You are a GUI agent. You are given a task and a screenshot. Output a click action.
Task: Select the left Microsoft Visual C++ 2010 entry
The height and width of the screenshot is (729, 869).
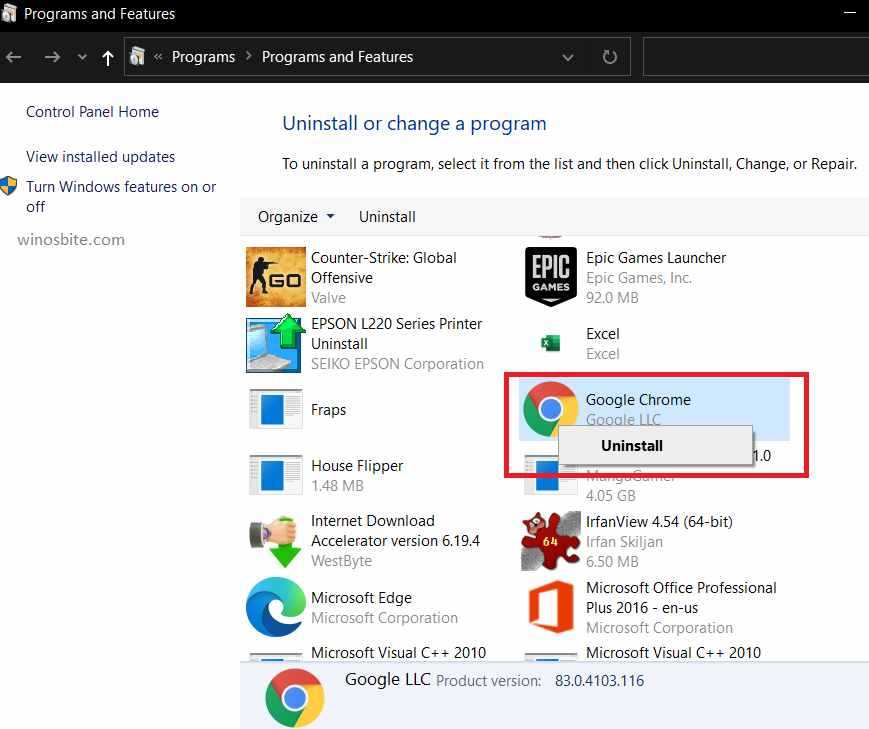(x=398, y=652)
